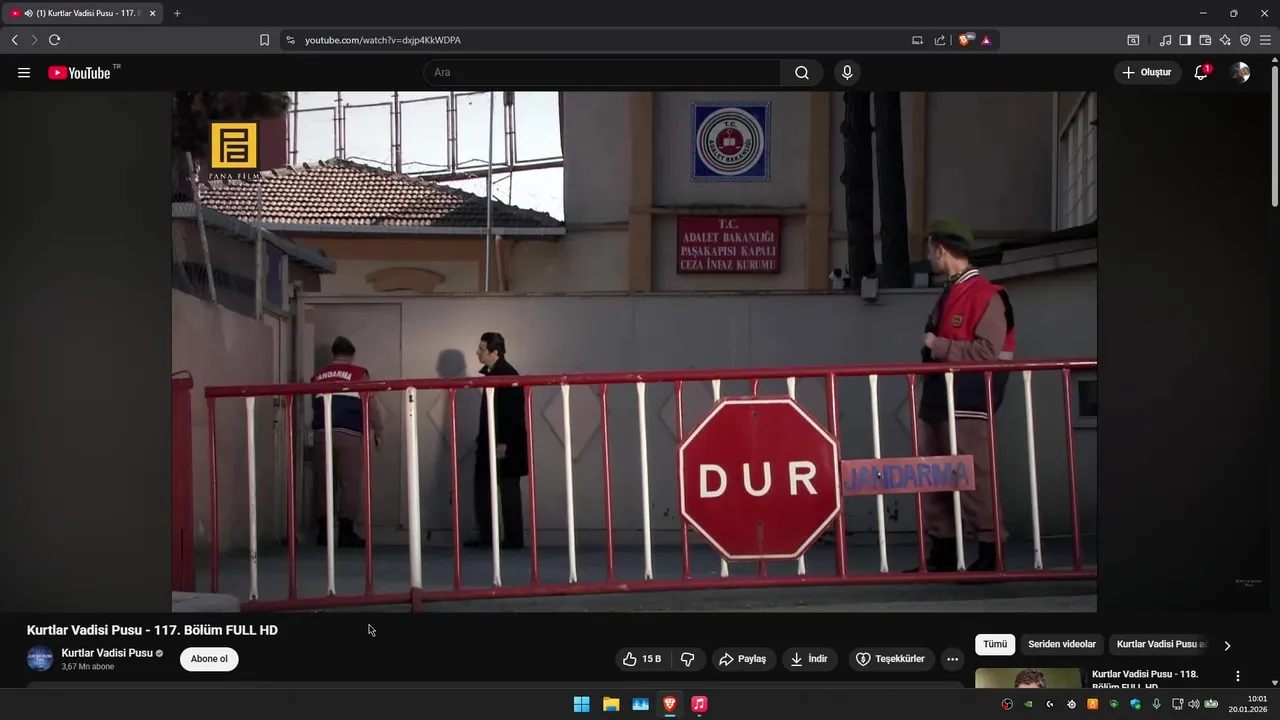
Task: Open volume speaker tray icon
Action: (x=1193, y=704)
